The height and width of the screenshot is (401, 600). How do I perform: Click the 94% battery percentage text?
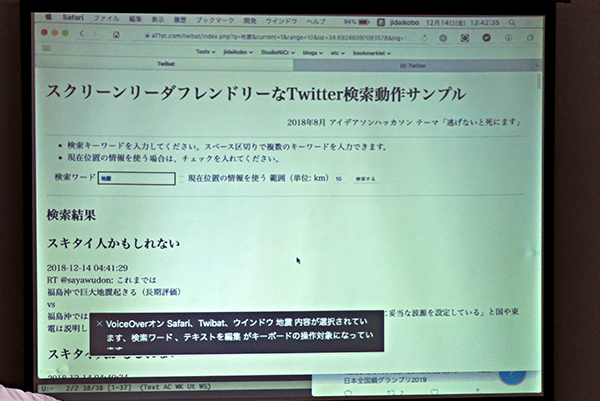point(349,22)
